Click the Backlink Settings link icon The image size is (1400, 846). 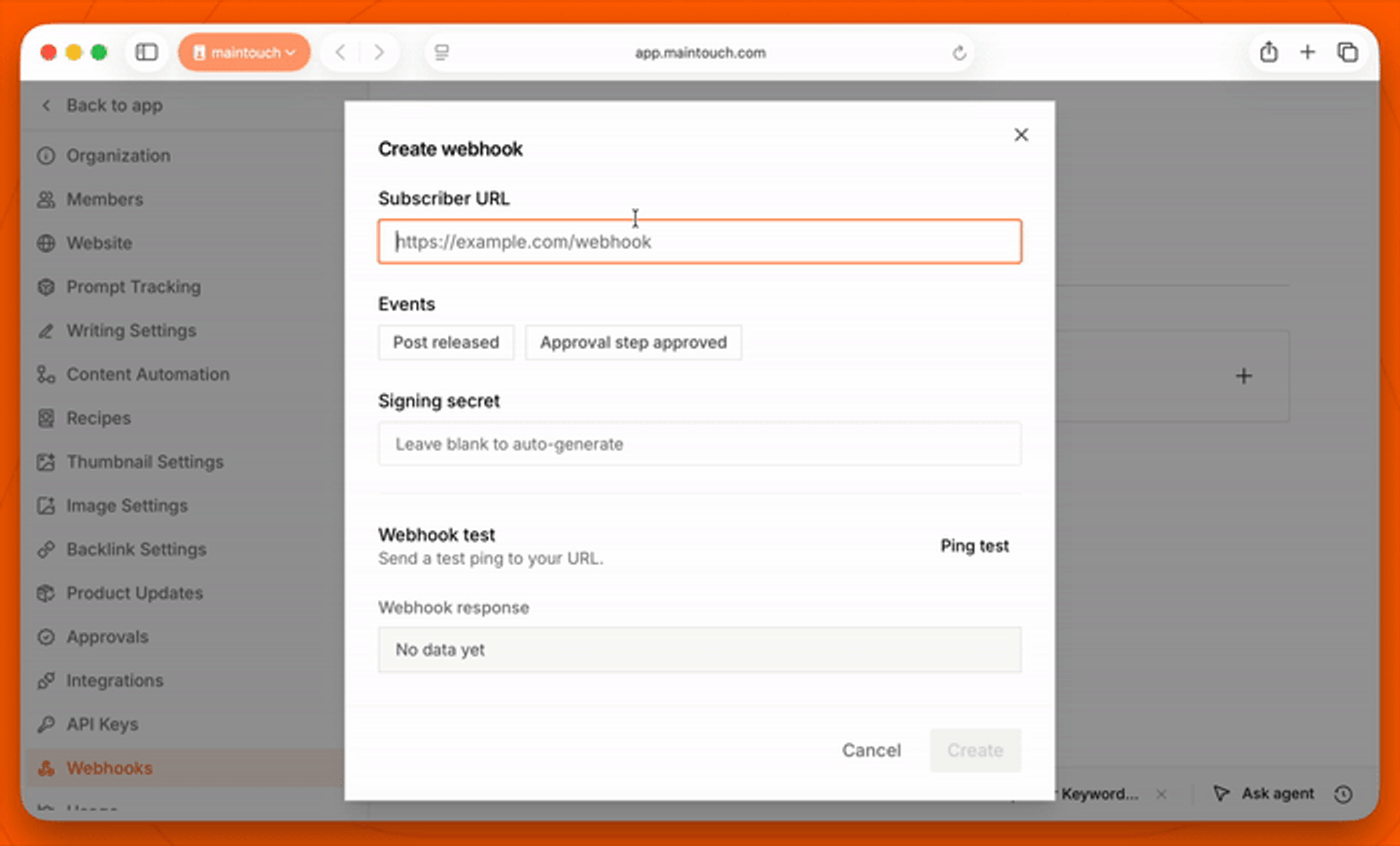click(x=46, y=549)
